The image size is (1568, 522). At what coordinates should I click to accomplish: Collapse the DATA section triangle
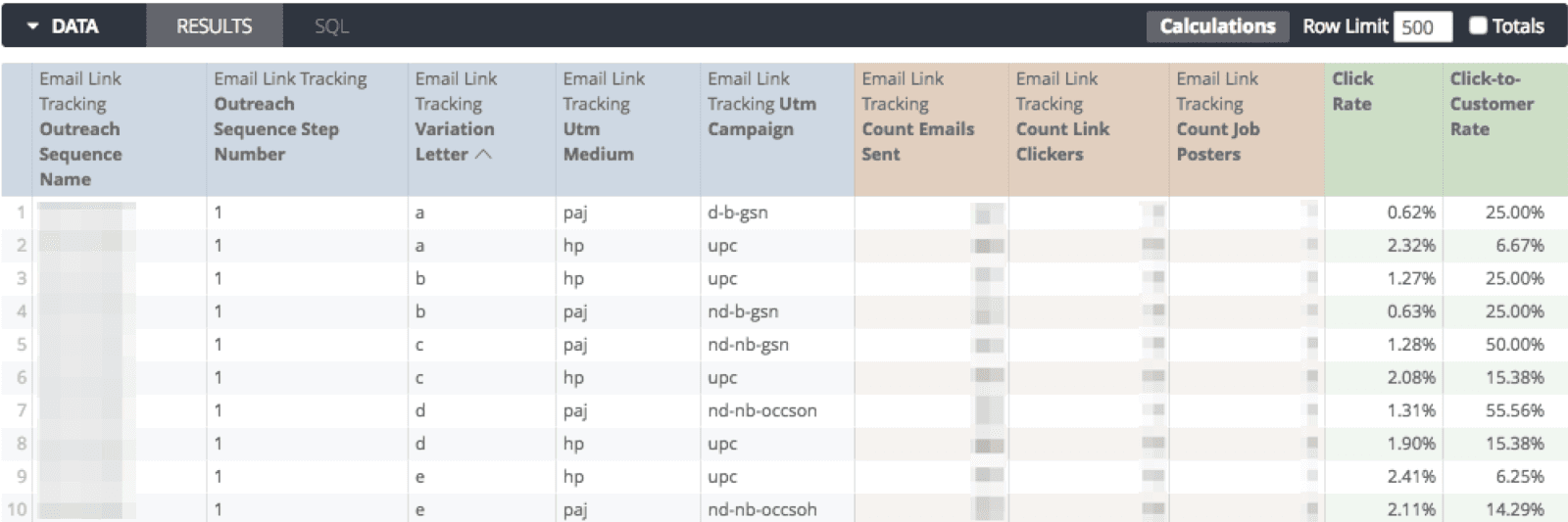[x=33, y=26]
